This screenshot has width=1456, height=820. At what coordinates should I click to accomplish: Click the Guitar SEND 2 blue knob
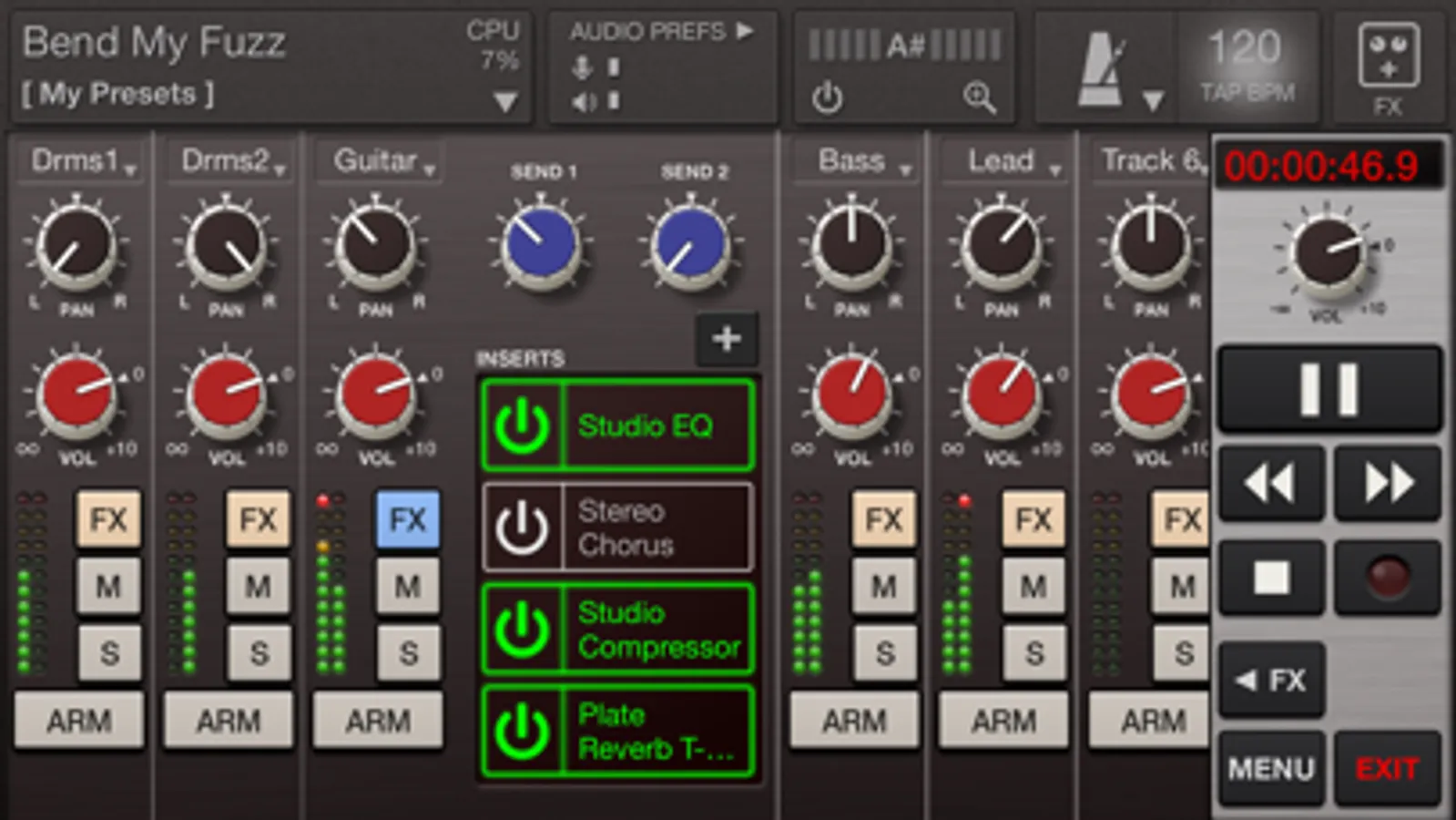tap(692, 245)
